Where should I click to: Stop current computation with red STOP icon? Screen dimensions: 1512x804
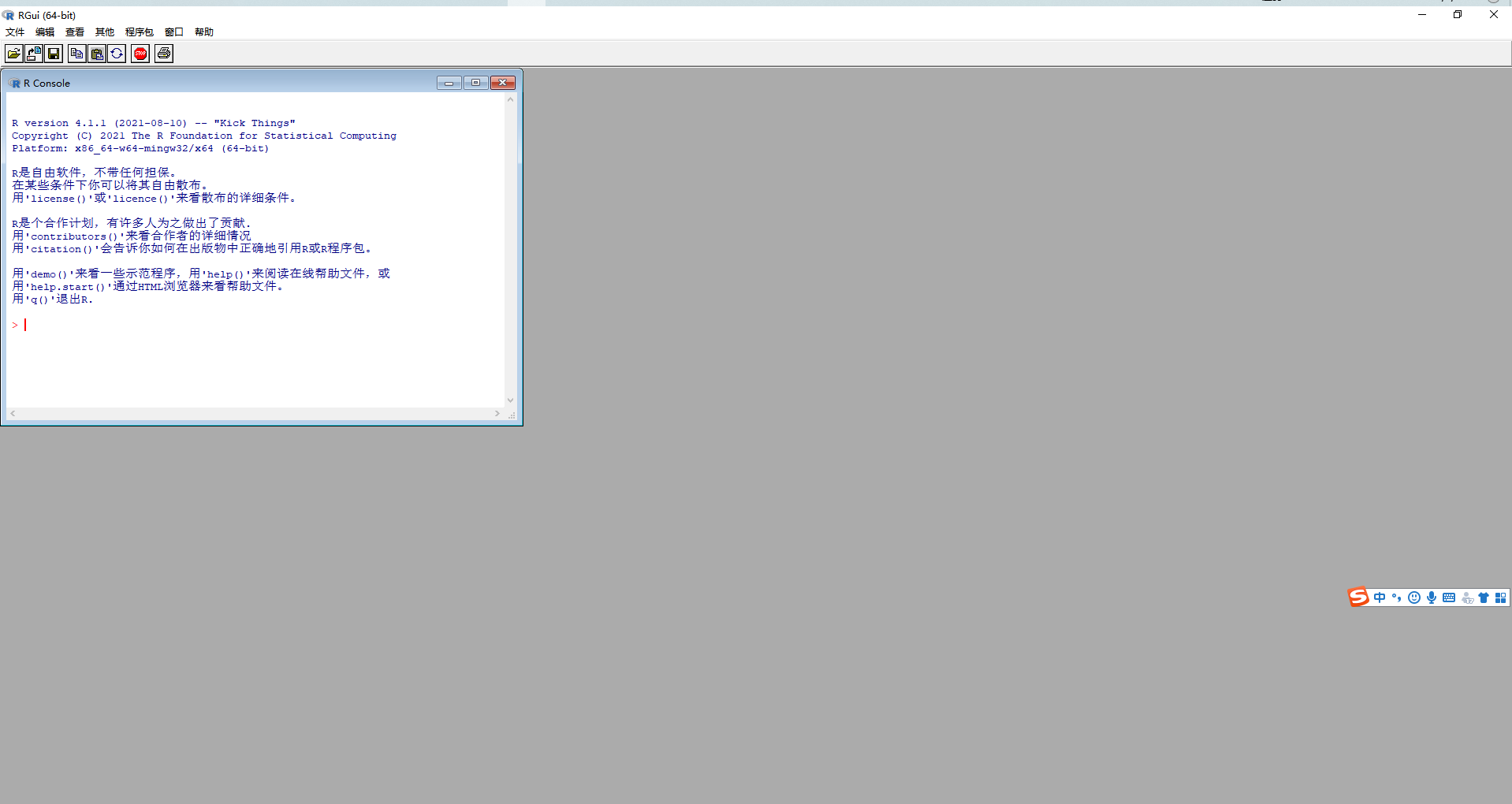click(x=140, y=54)
